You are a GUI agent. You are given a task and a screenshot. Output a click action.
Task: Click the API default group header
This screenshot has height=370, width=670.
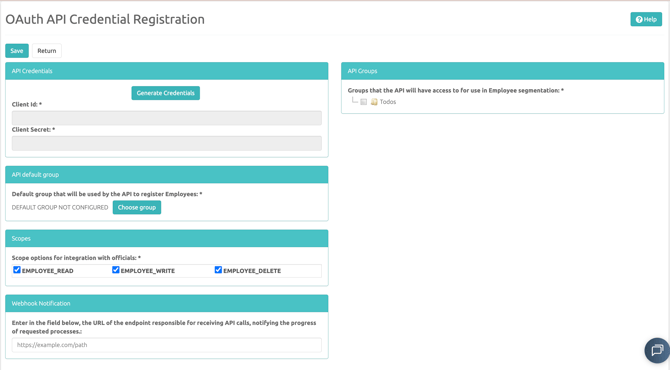pos(167,174)
